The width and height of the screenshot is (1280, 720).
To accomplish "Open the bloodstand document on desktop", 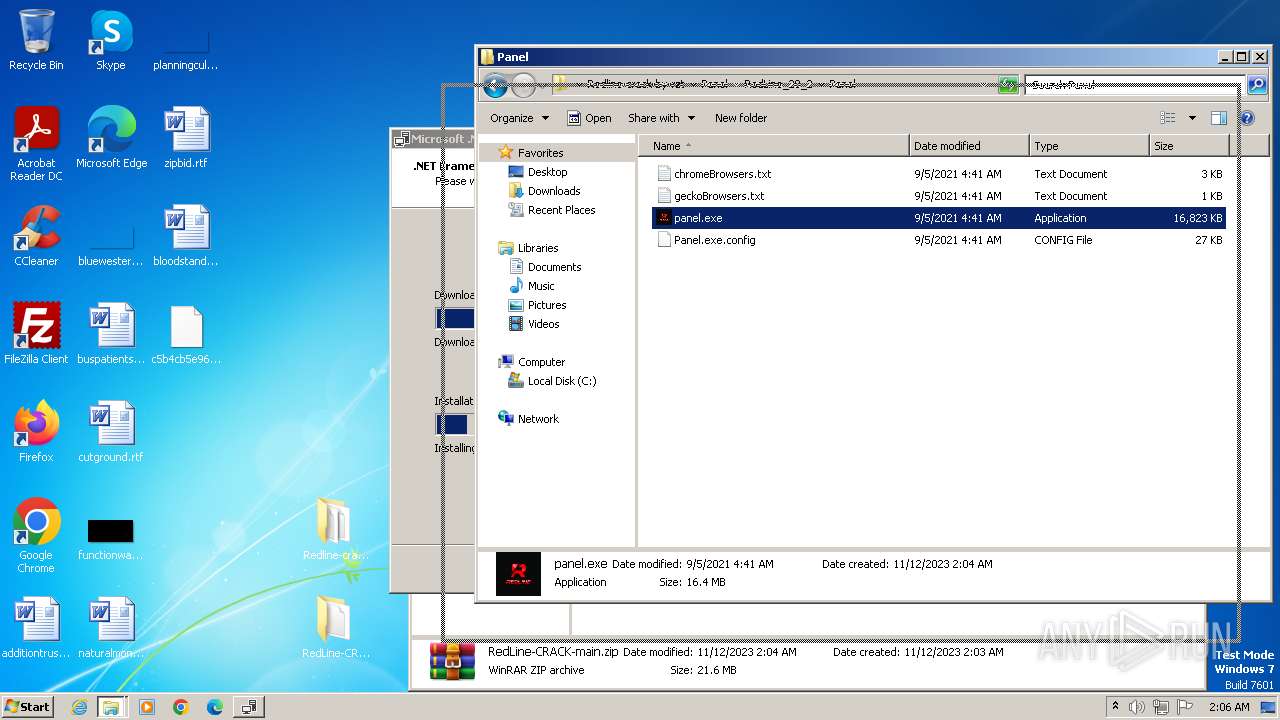I will pyautogui.click(x=185, y=236).
